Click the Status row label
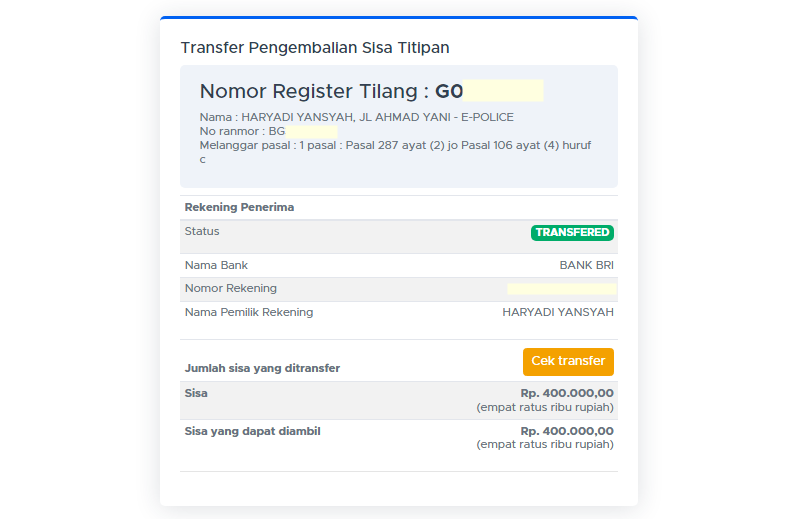 (x=202, y=231)
